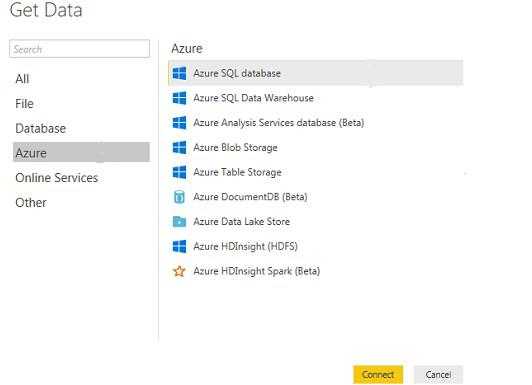This screenshot has height=385, width=532.
Task: Click the Azure DocumentDB cylinder icon
Action: point(179,197)
